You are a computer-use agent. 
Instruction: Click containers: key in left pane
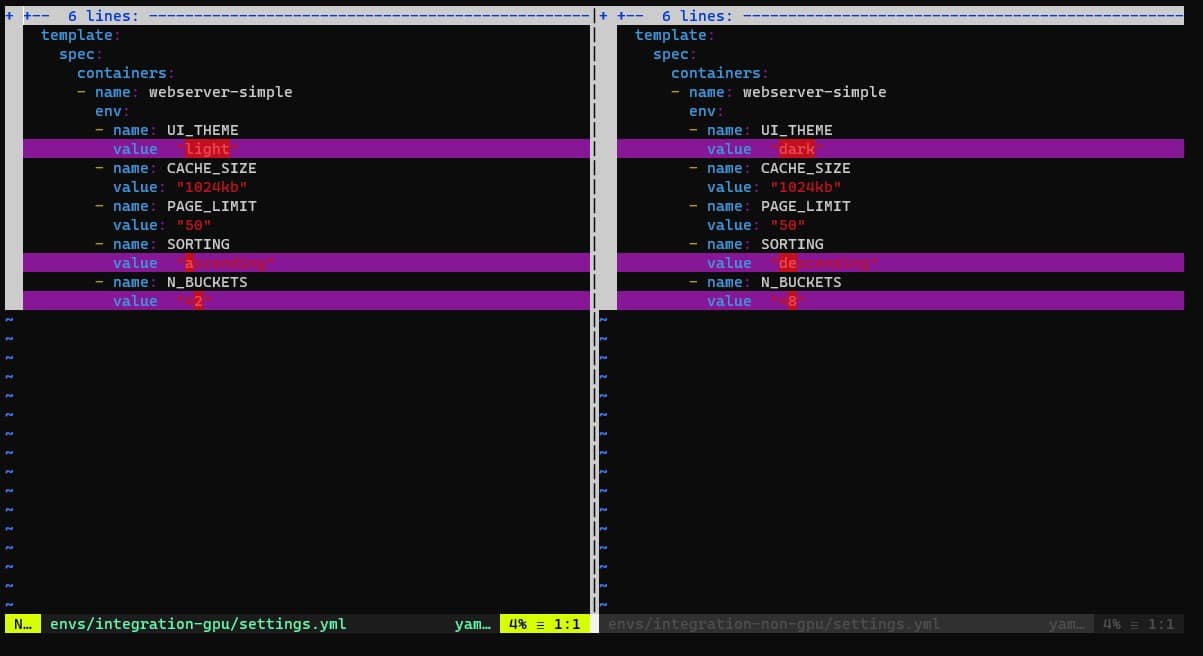(126, 73)
